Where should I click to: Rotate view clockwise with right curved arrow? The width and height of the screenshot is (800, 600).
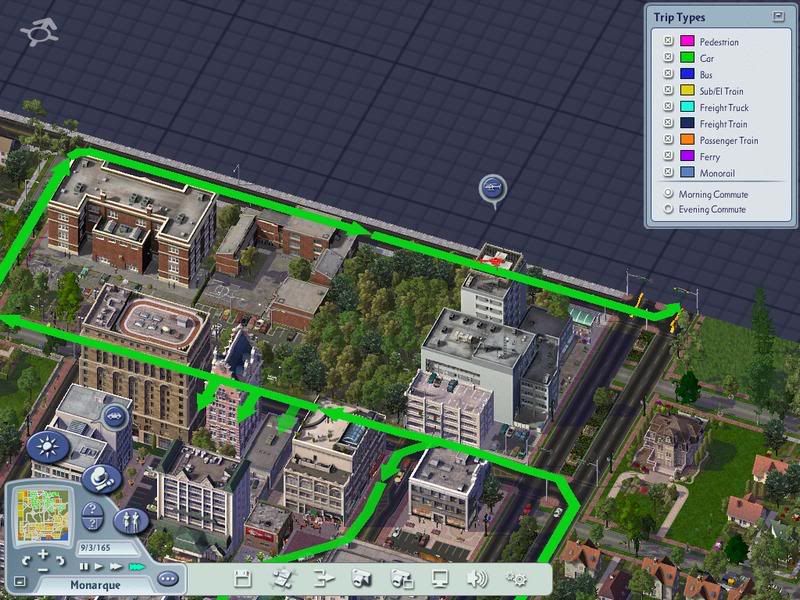pos(61,561)
